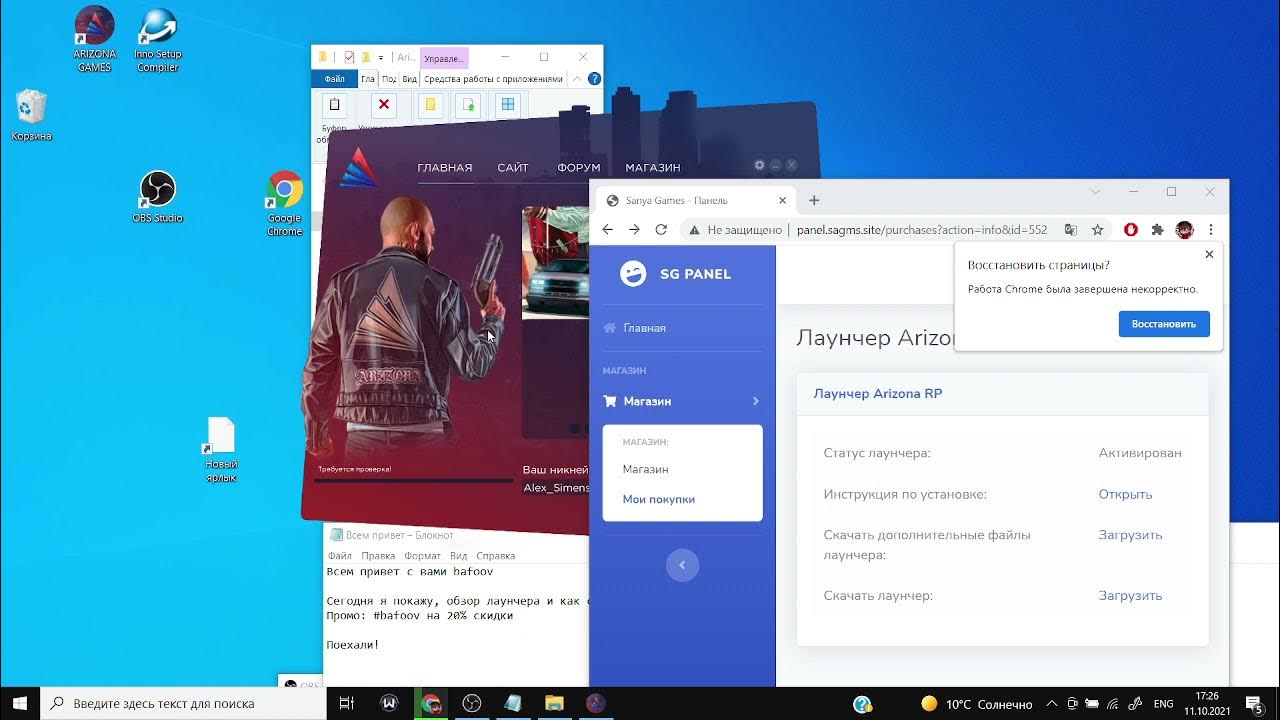Open the notification center icon

(x=1253, y=704)
